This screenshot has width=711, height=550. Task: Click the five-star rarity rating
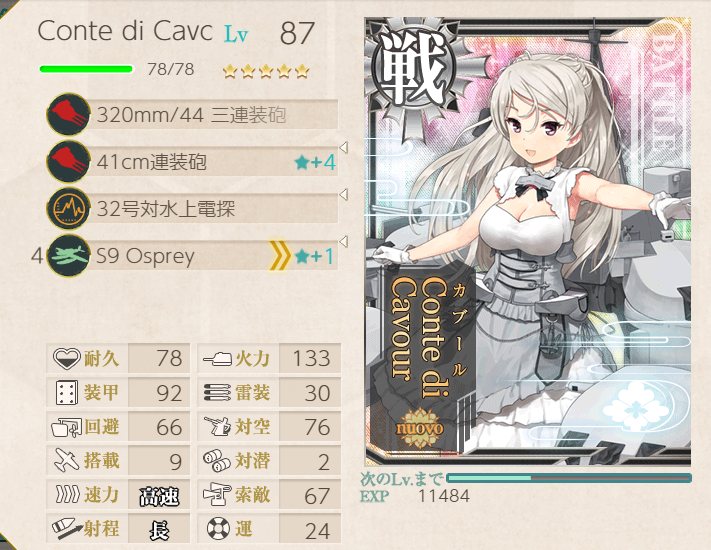pyautogui.click(x=266, y=71)
